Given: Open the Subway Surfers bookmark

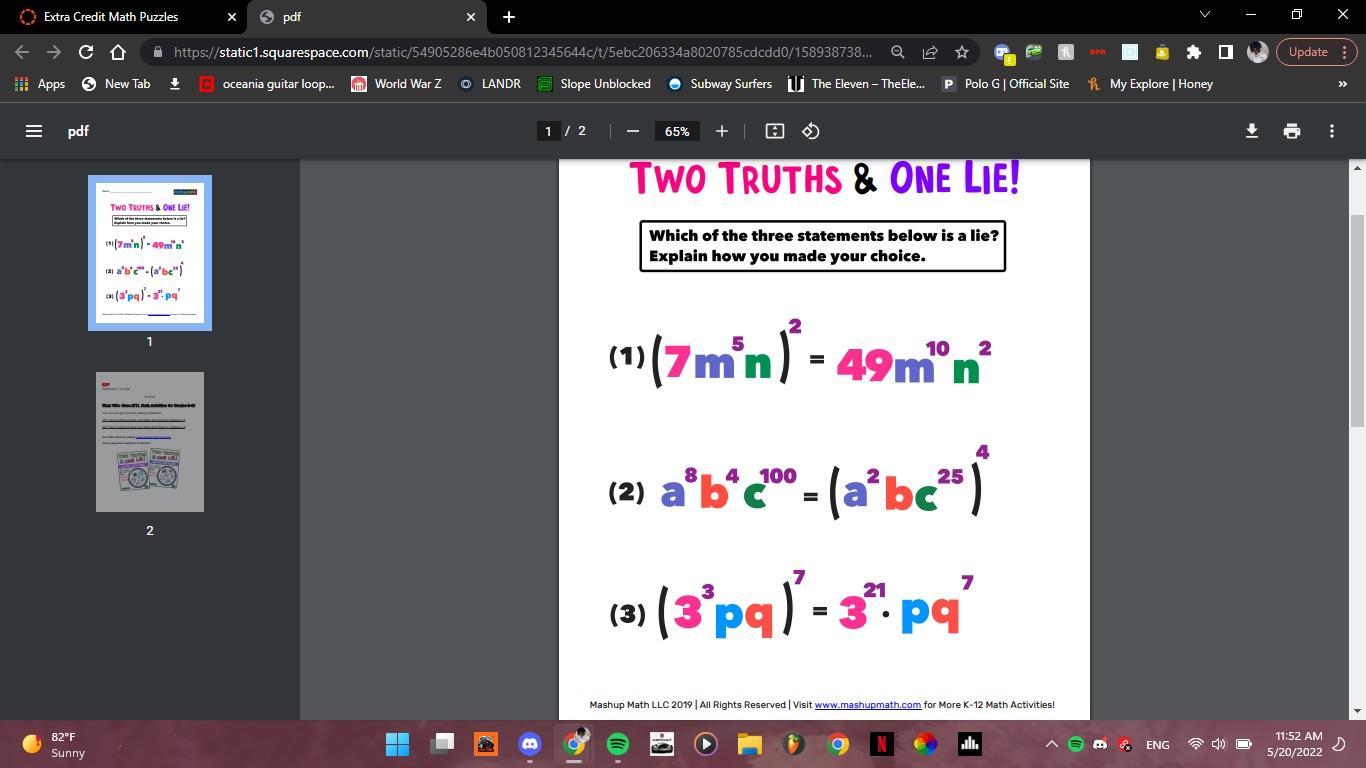Looking at the screenshot, I should 719,84.
